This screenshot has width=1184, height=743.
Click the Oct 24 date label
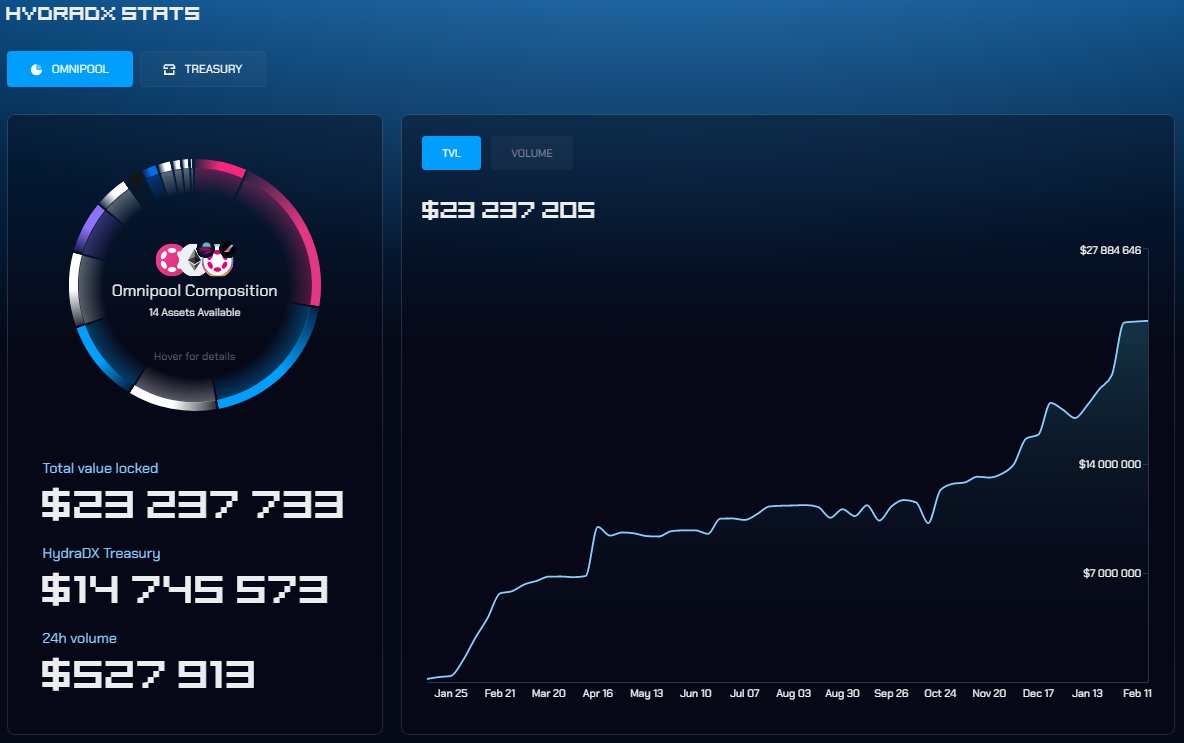pos(940,693)
